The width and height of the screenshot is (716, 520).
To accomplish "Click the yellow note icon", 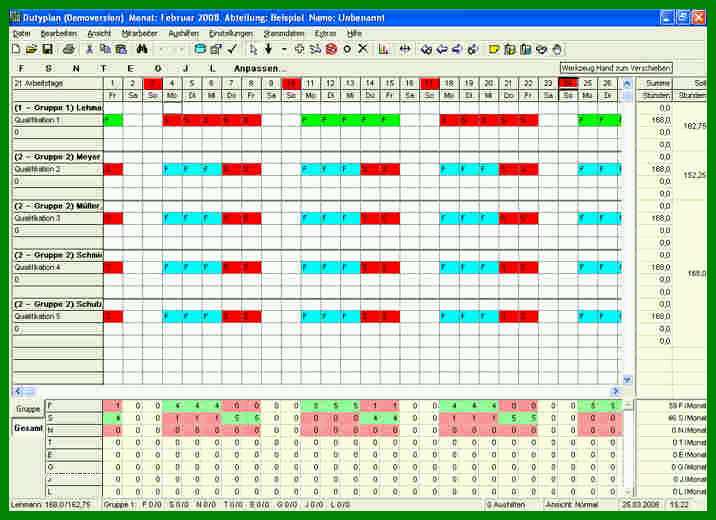I will click(x=494, y=49).
